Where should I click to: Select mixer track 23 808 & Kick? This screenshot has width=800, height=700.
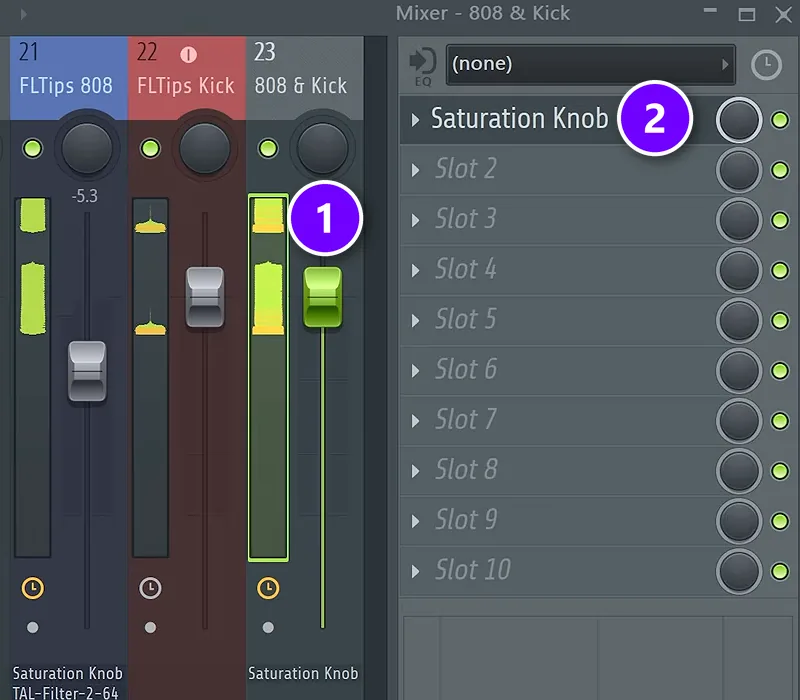point(305,78)
